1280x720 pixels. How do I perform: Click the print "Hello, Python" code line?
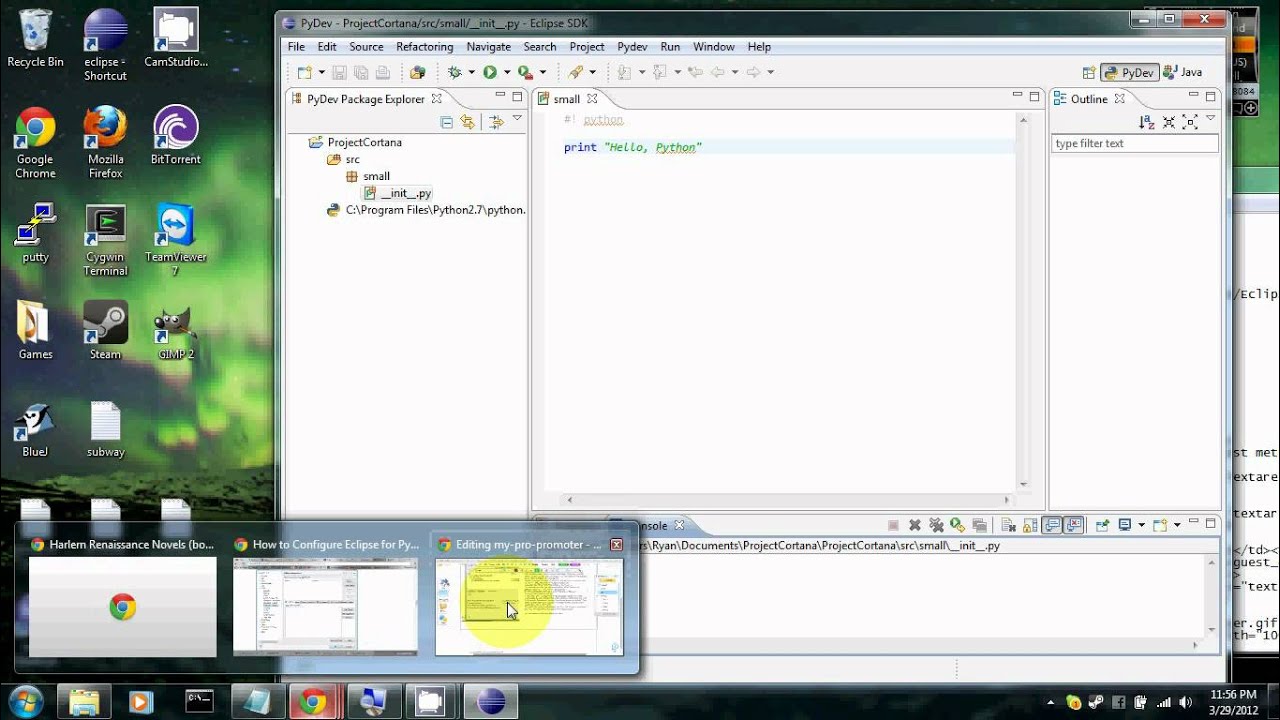633,147
